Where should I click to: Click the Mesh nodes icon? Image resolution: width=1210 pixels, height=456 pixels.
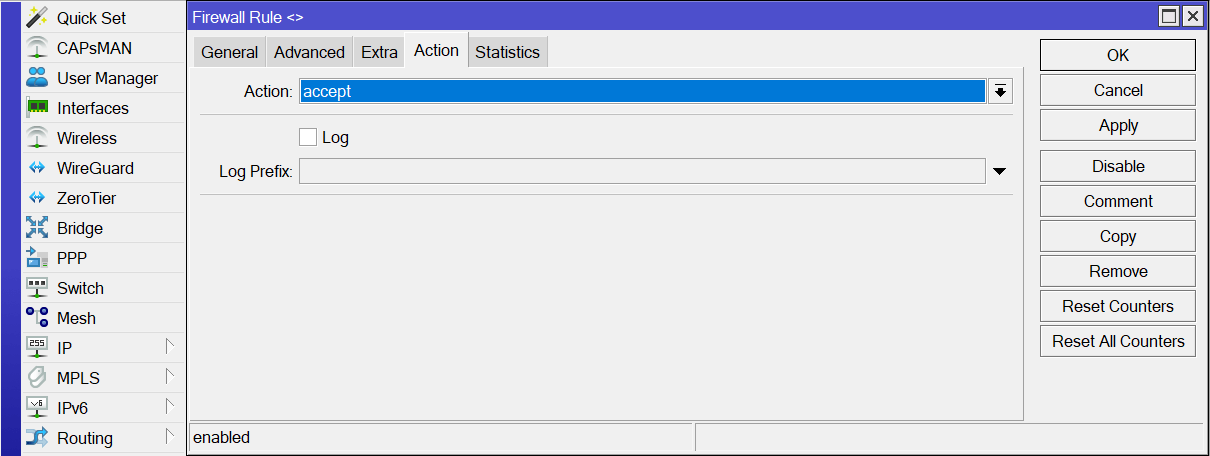pyautogui.click(x=37, y=318)
